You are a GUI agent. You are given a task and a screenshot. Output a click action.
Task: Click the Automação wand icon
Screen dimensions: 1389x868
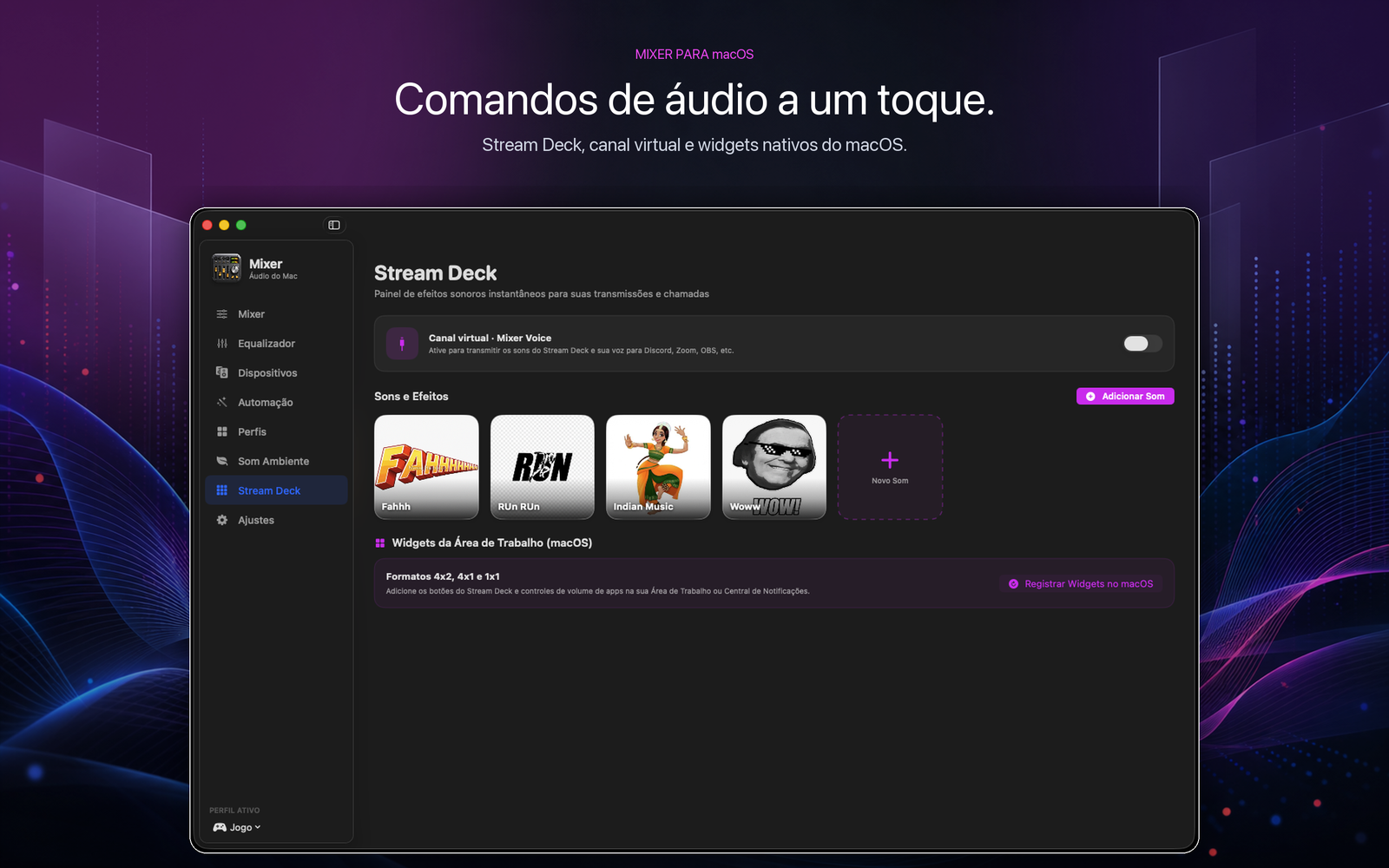coord(222,402)
